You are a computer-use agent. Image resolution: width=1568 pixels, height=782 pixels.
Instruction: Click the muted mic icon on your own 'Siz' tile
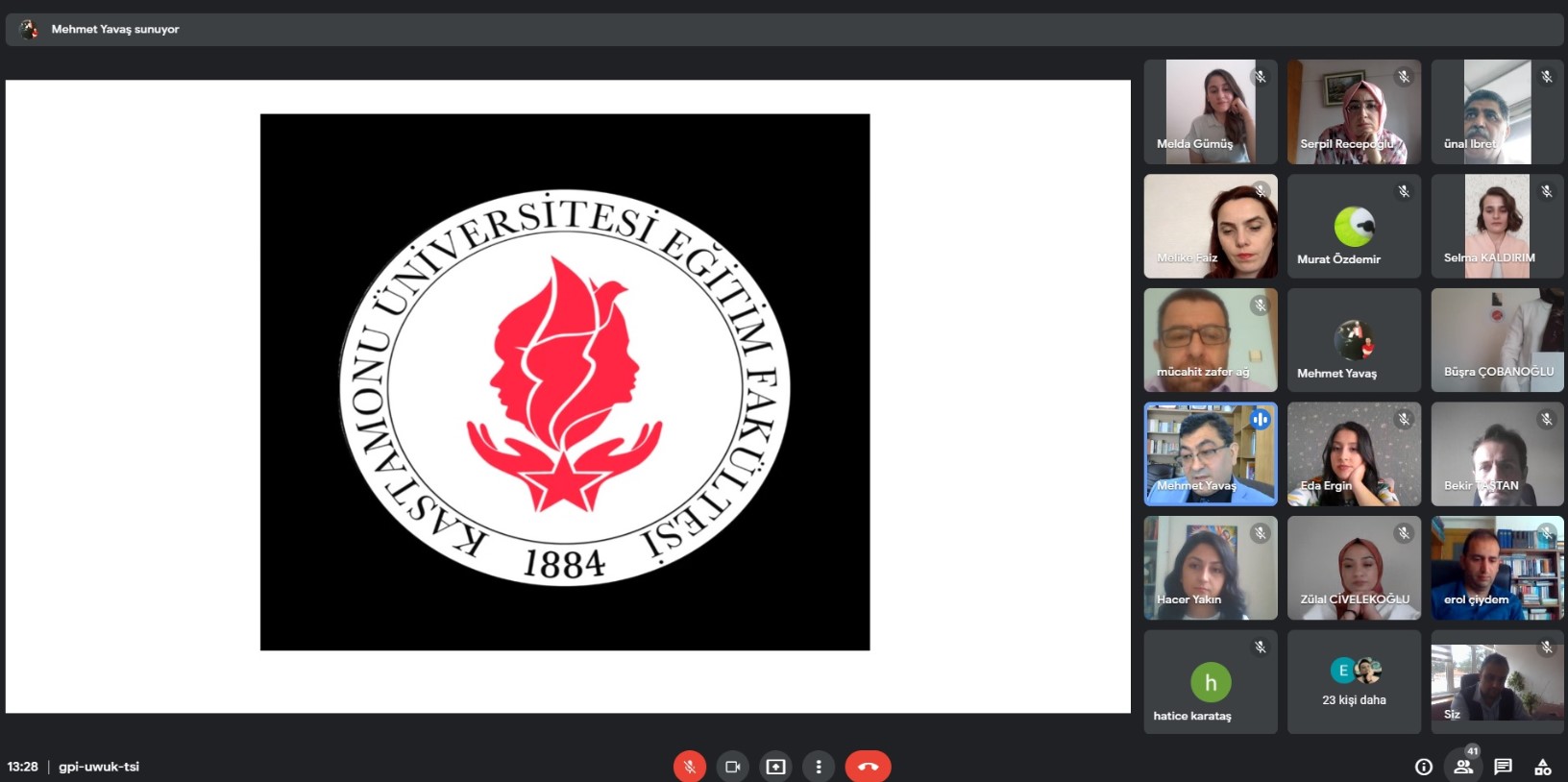(1547, 648)
